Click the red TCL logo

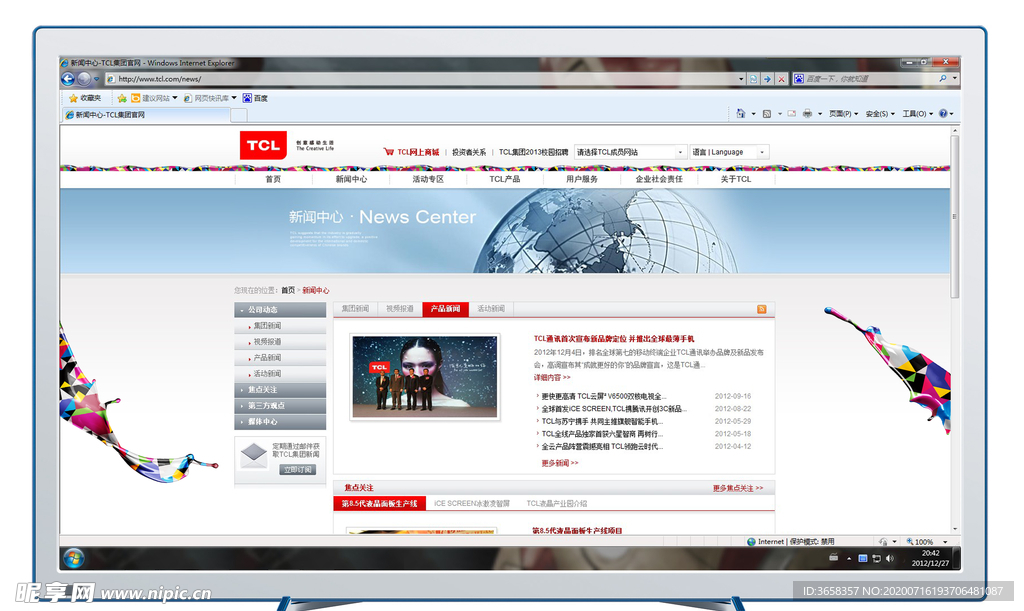coord(263,145)
